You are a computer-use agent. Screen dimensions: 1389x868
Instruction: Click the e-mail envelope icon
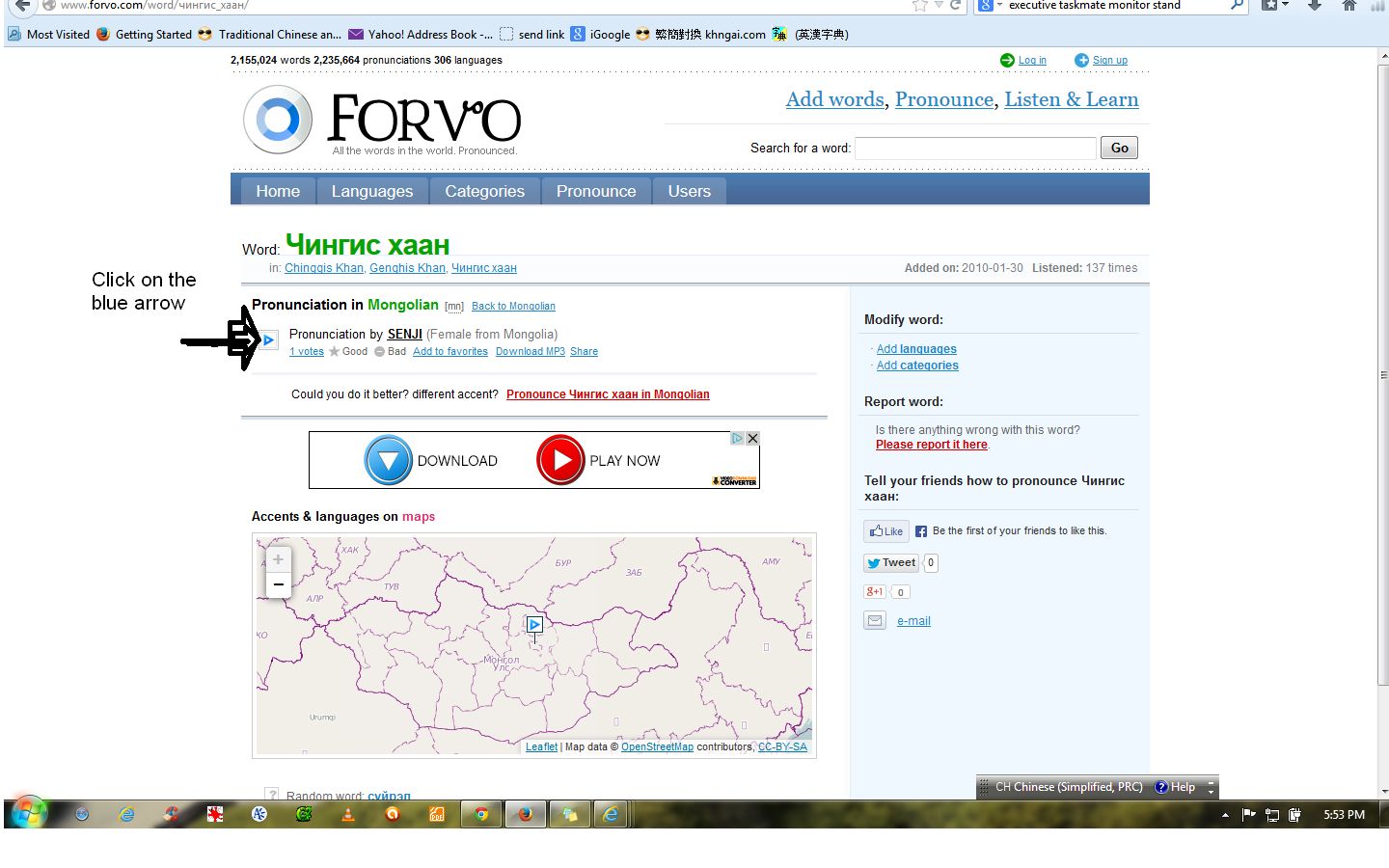875,621
